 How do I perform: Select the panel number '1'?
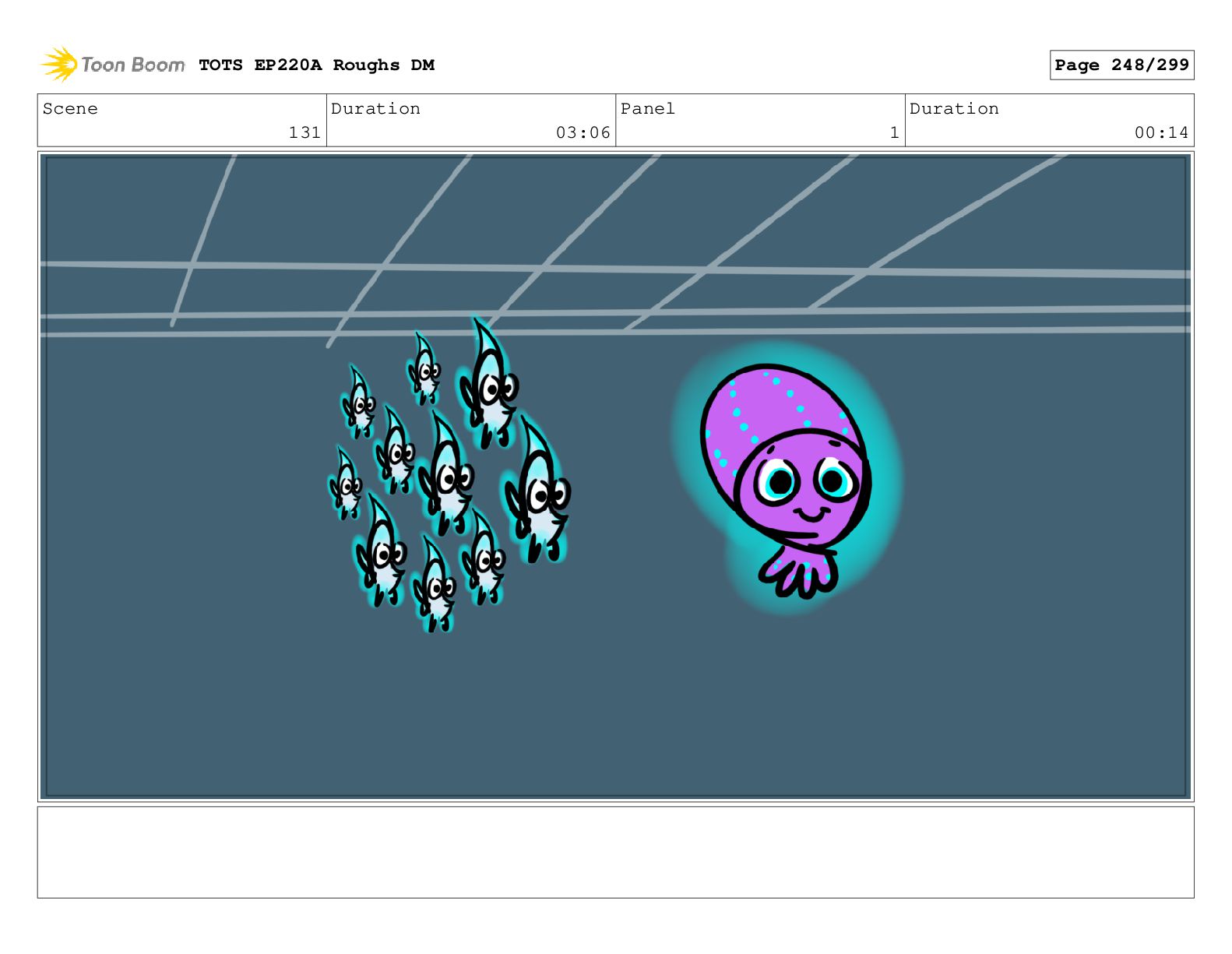pos(894,132)
